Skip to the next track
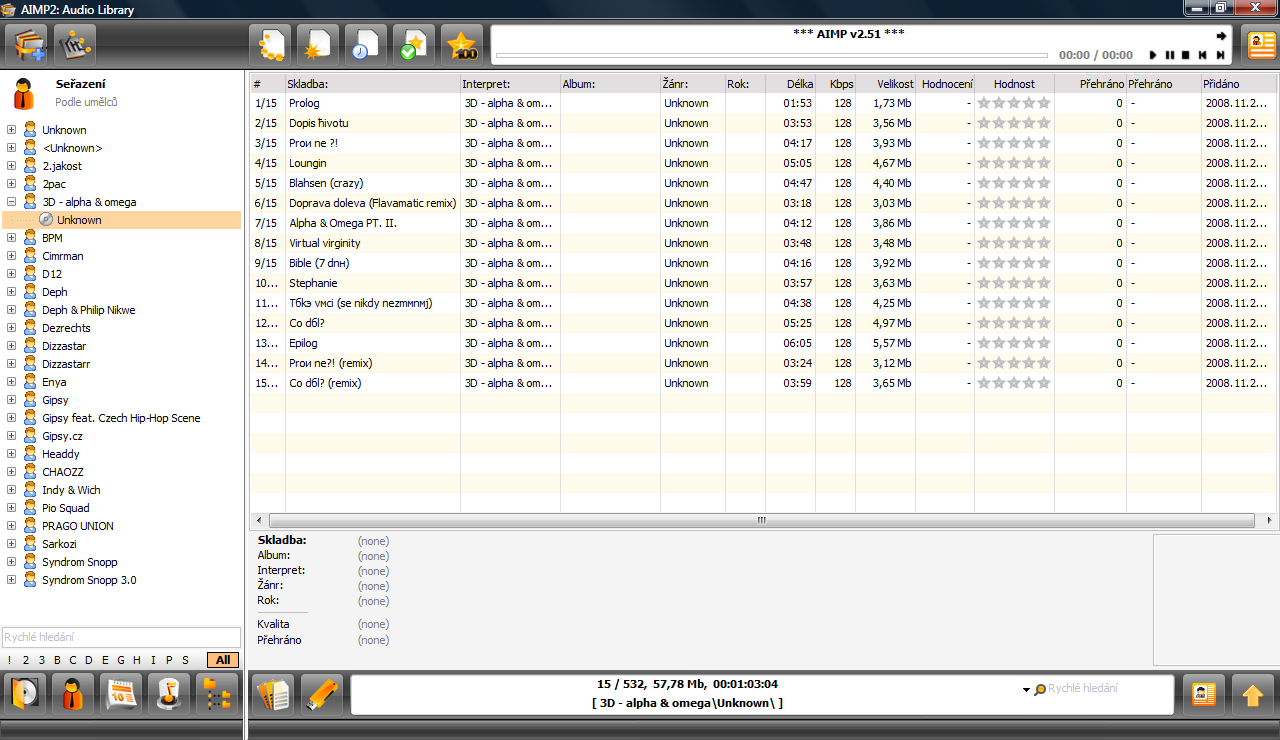Screen dimensions: 1280x740 (1220, 55)
